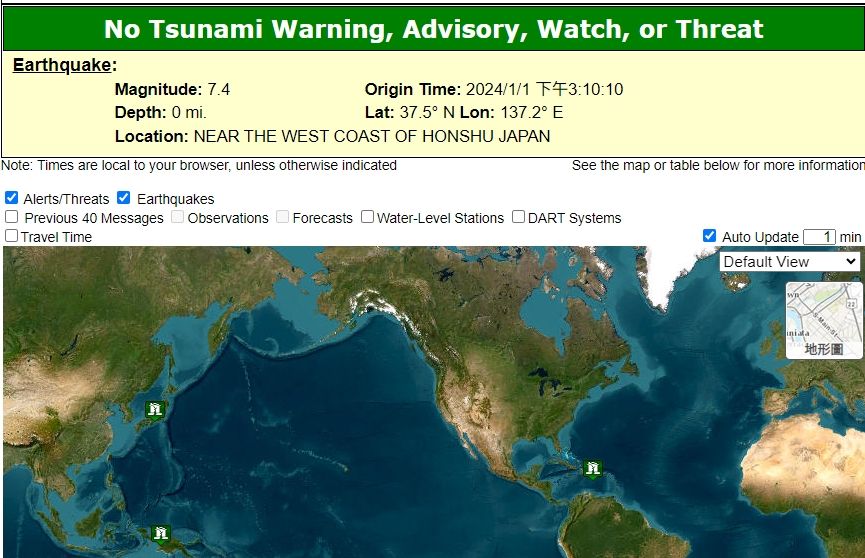Click the location text NEAR THE WEST COAST OF HONSHU
Viewport: 865px width, 558px height.
[x=372, y=136]
